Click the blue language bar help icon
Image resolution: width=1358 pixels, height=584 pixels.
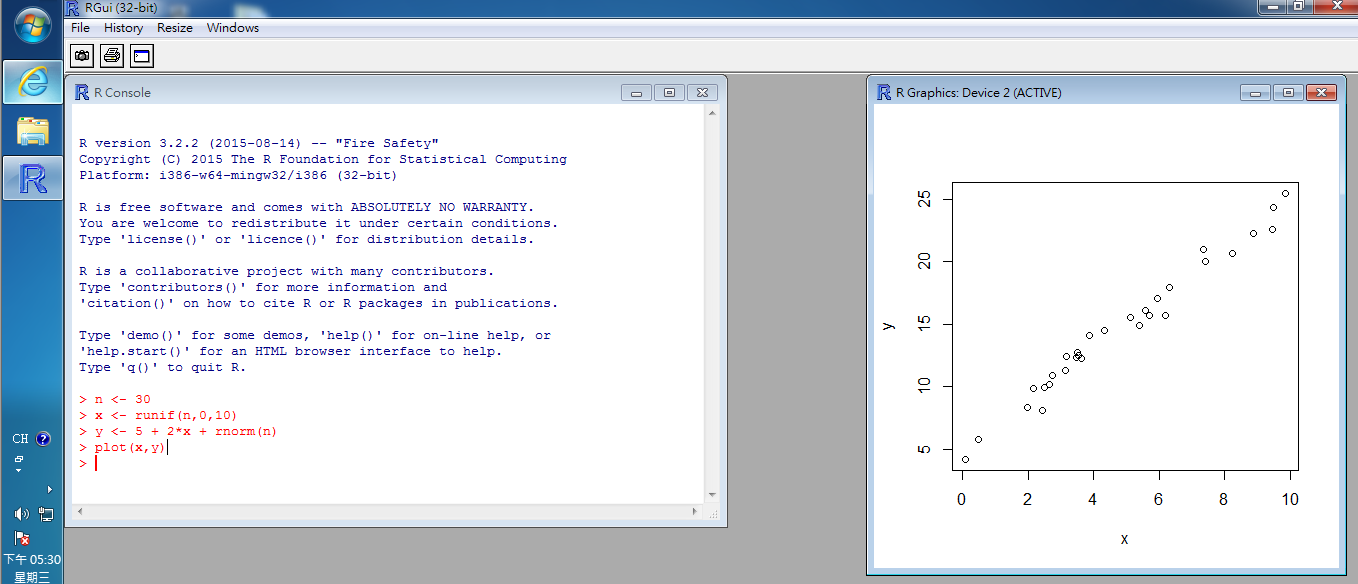(43, 439)
